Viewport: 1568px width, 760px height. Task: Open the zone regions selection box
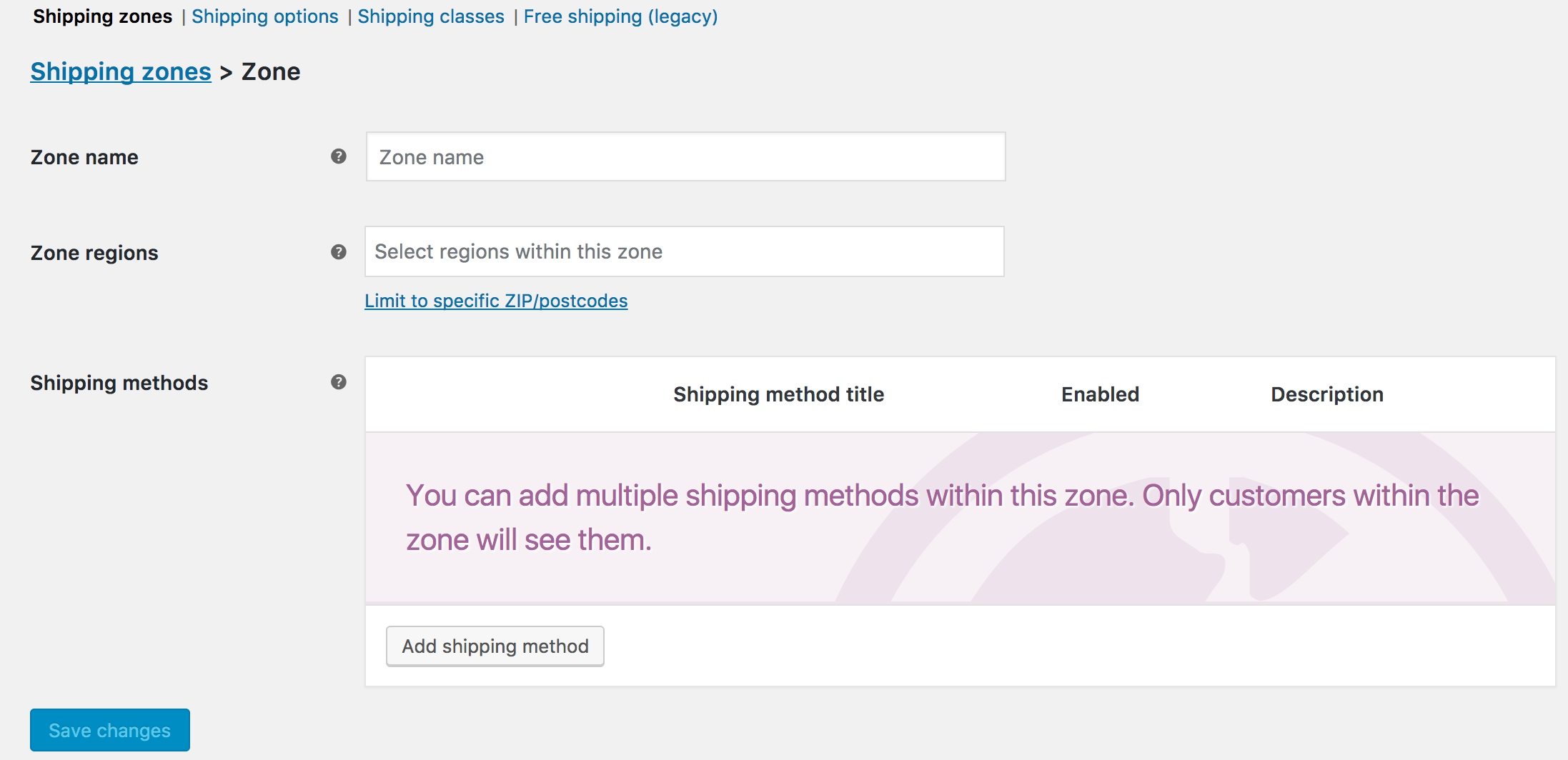pyautogui.click(x=684, y=251)
